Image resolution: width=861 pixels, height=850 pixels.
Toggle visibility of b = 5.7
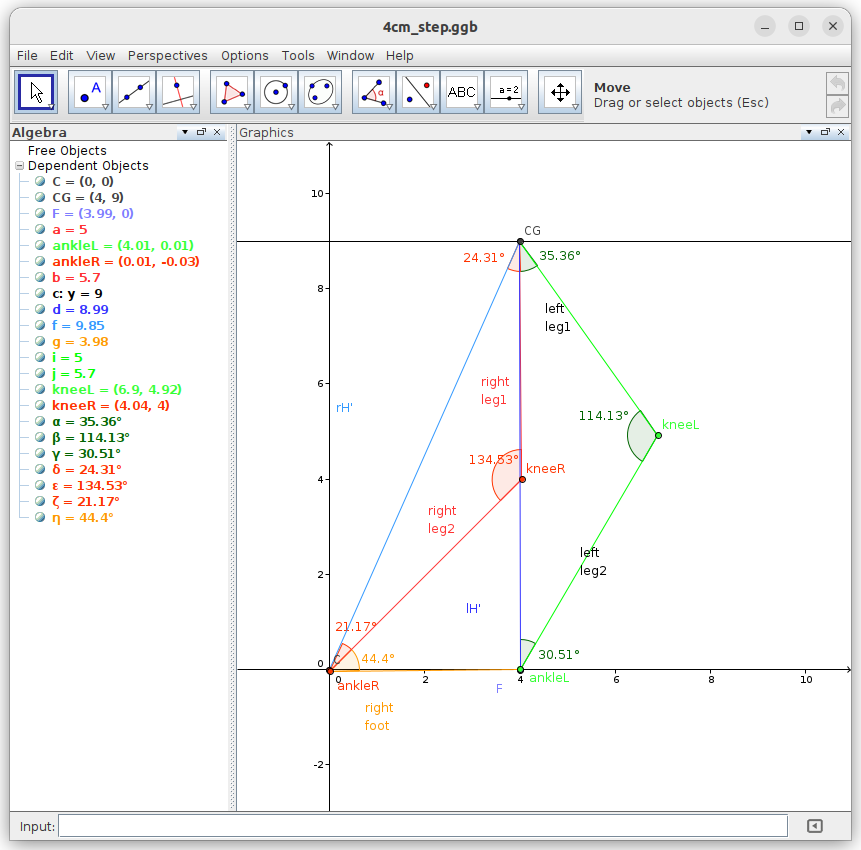pos(40,277)
